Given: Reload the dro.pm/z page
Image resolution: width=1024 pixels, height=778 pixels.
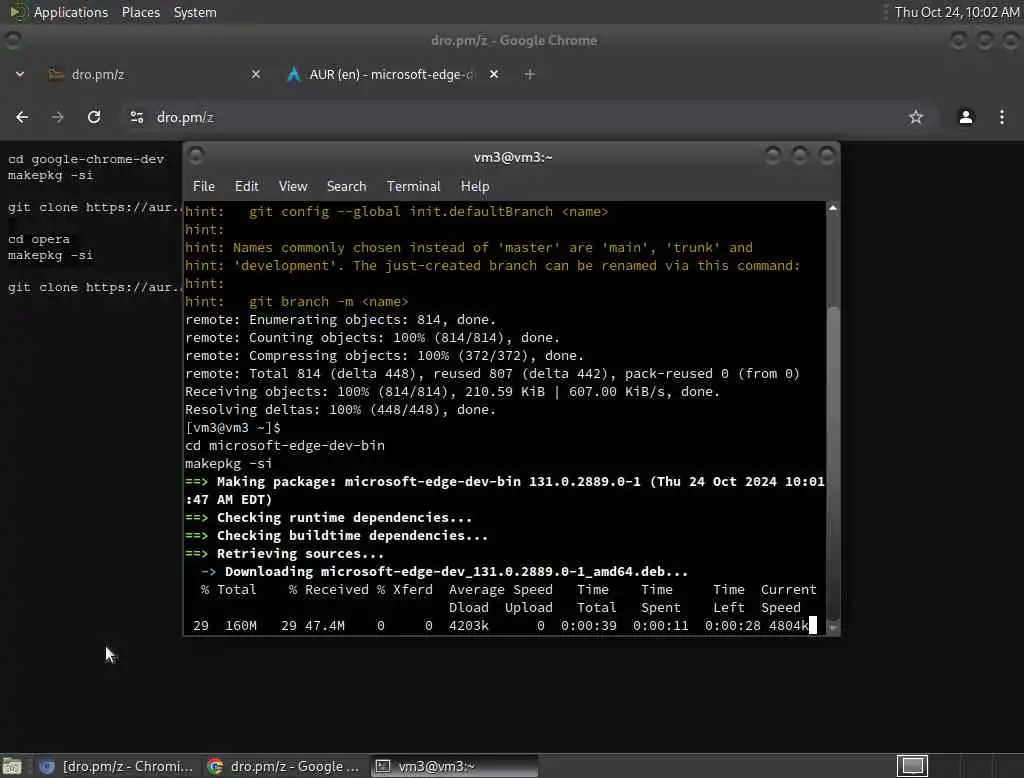Looking at the screenshot, I should (94, 118).
